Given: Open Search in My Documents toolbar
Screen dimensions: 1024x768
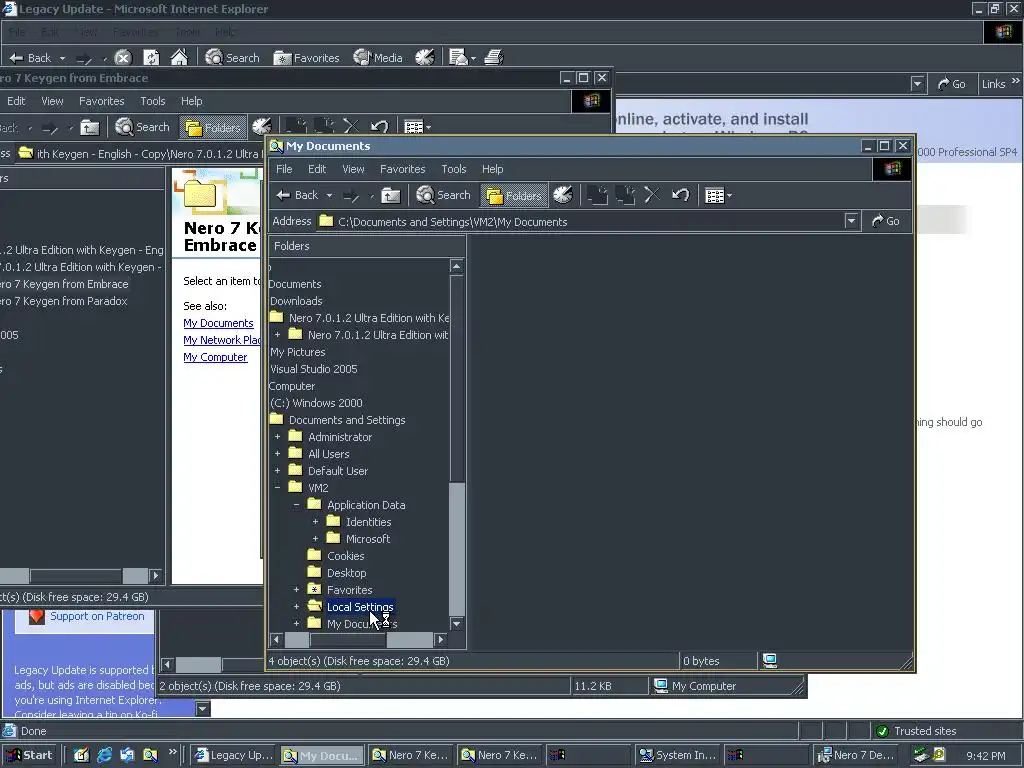Looking at the screenshot, I should (x=443, y=195).
